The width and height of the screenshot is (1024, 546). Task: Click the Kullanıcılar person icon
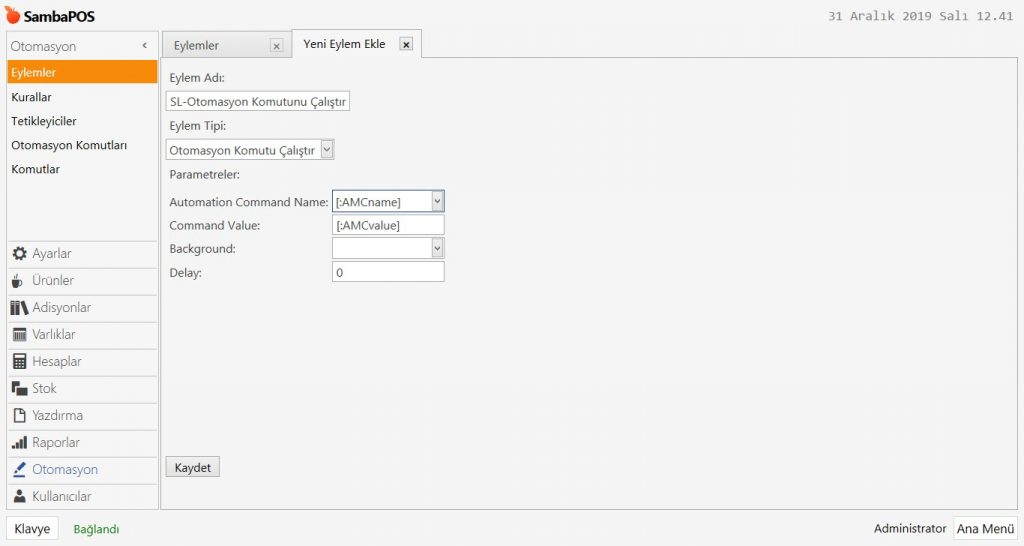pyautogui.click(x=19, y=497)
